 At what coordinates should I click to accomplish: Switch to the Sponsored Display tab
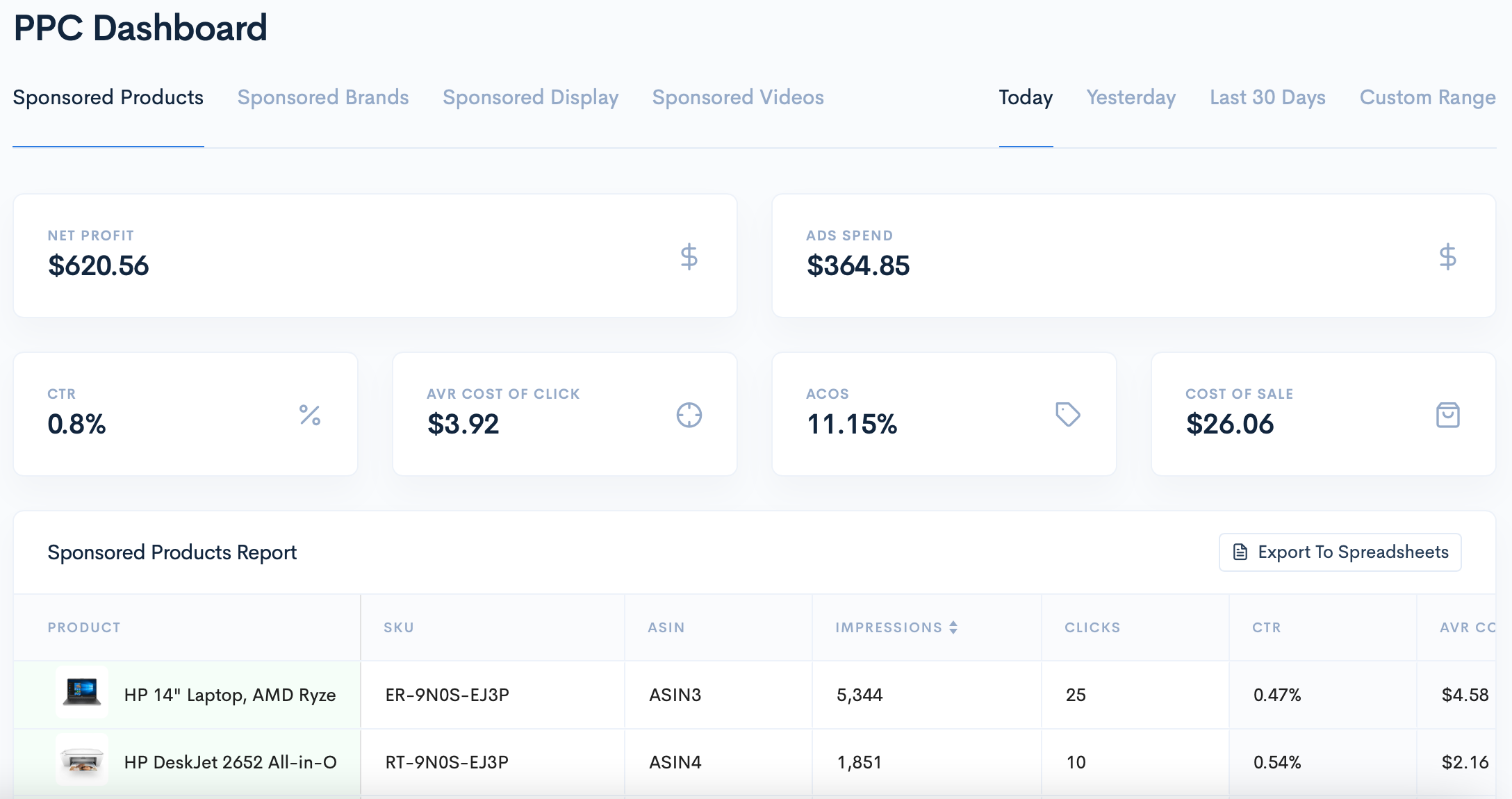click(531, 97)
